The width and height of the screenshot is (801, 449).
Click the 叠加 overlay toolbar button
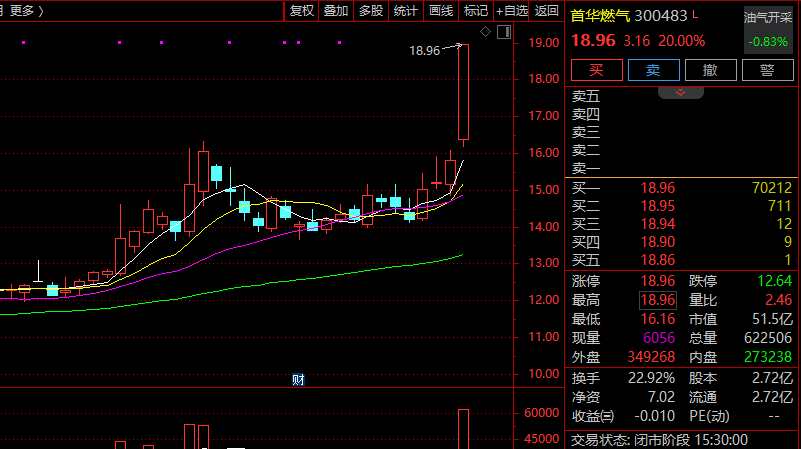[336, 11]
